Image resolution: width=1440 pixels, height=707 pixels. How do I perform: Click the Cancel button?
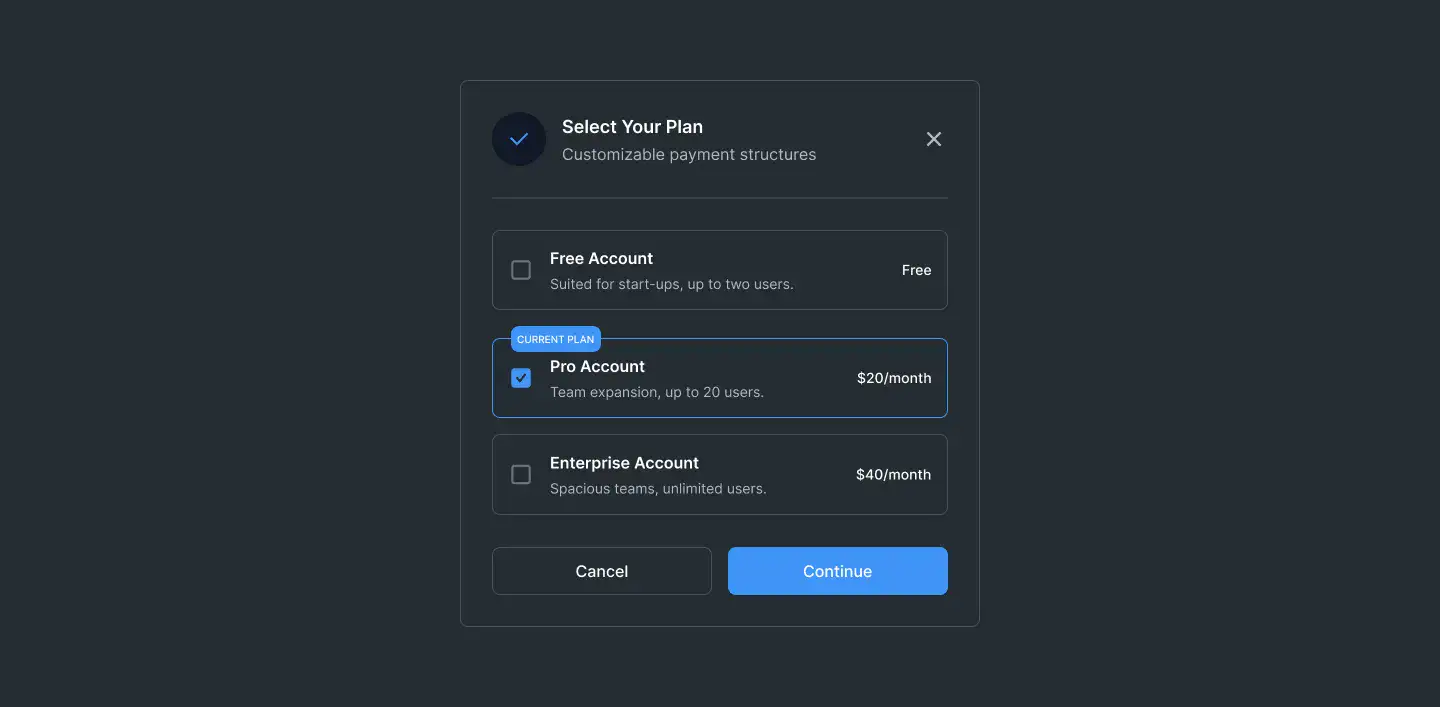click(x=602, y=571)
